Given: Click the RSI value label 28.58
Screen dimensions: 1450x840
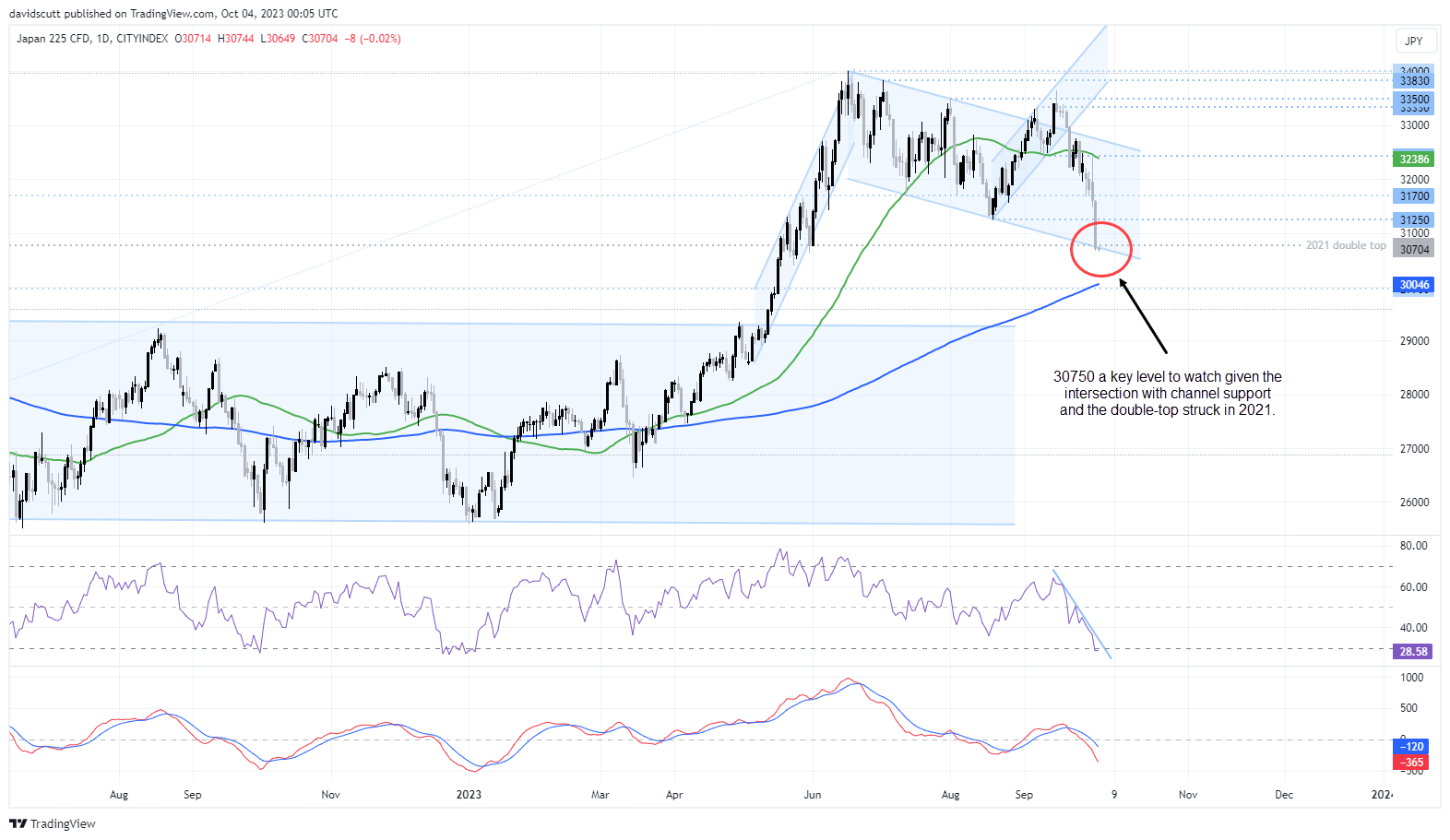Looking at the screenshot, I should point(1413,652).
